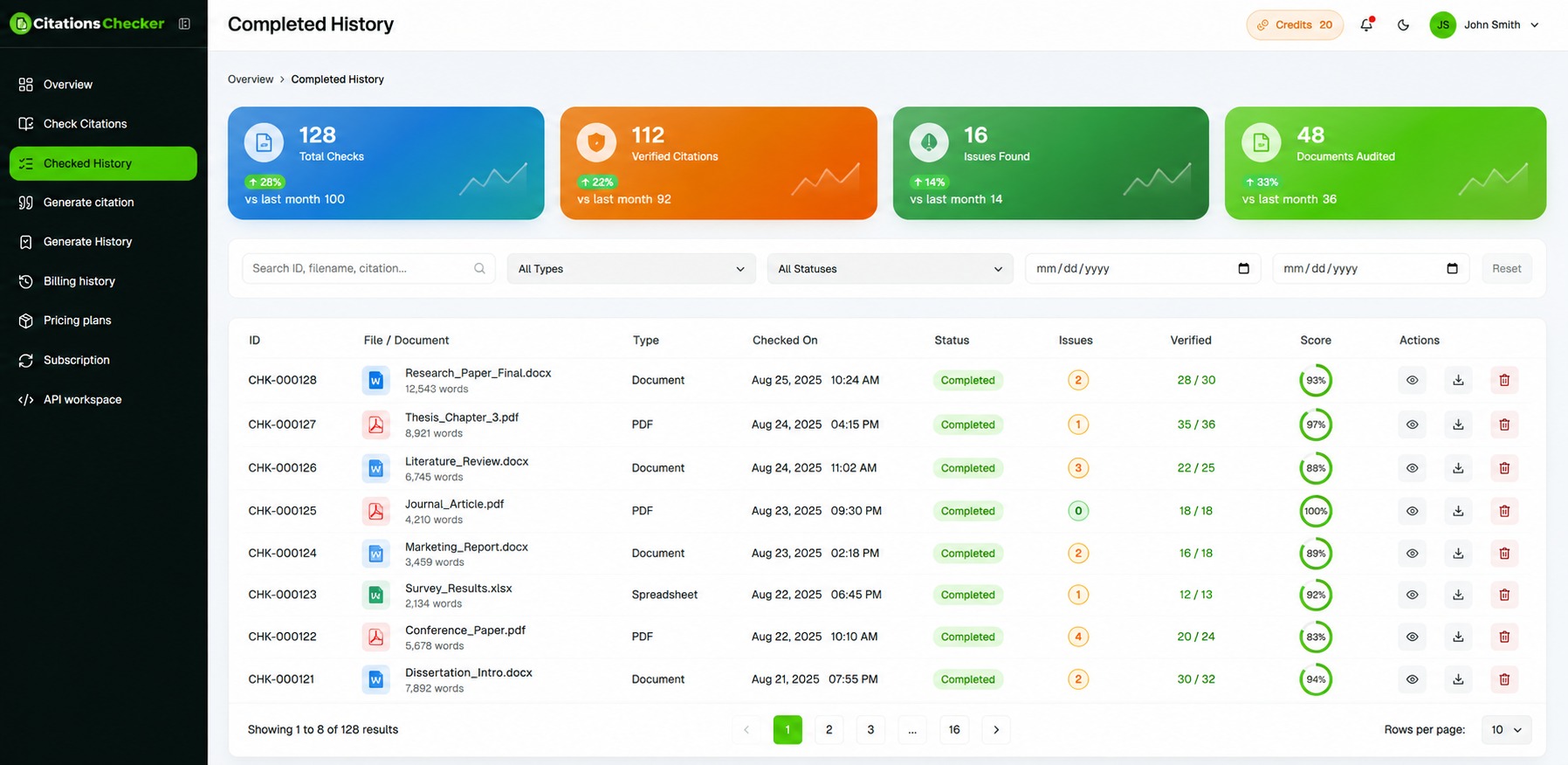Click the search magnifier icon
Screen dimensions: 1568x765
479,268
